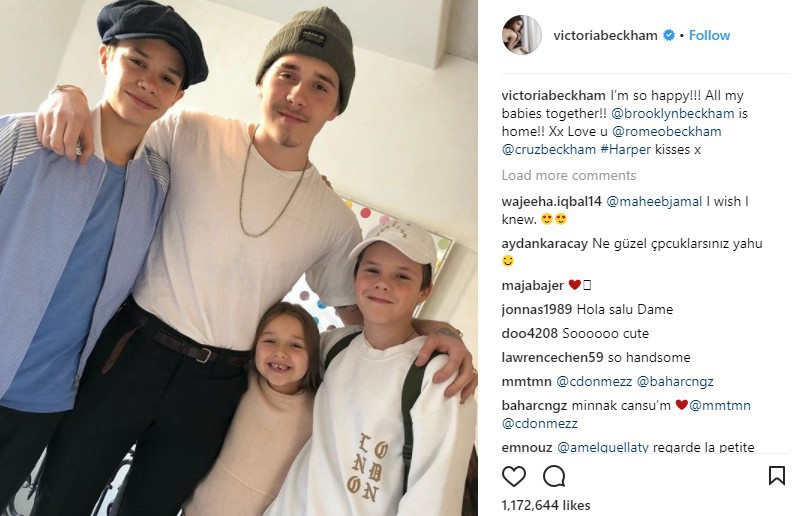Viewport: 795px width, 516px height.
Task: Open commenter wajeeha.iqbal14's profile
Action: (552, 201)
